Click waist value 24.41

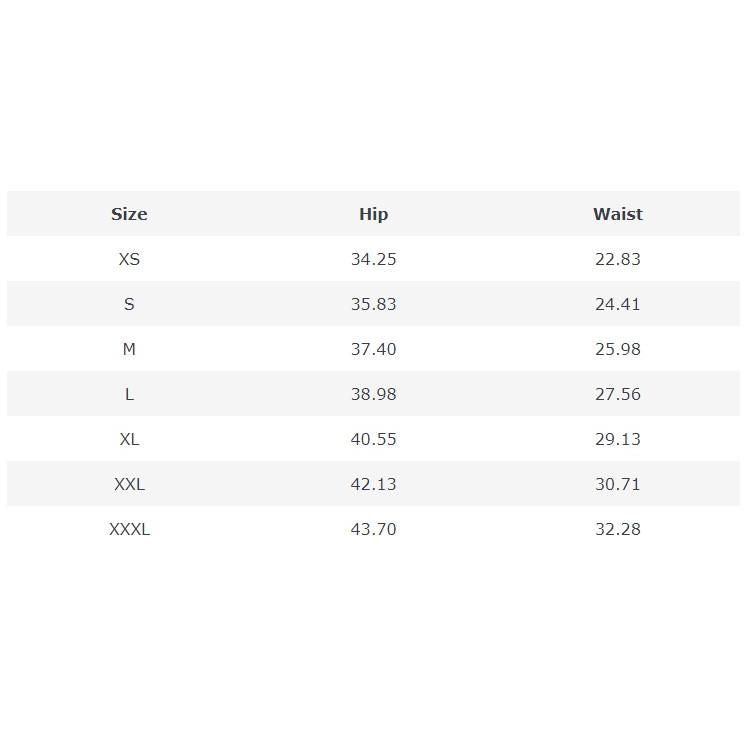coord(617,304)
